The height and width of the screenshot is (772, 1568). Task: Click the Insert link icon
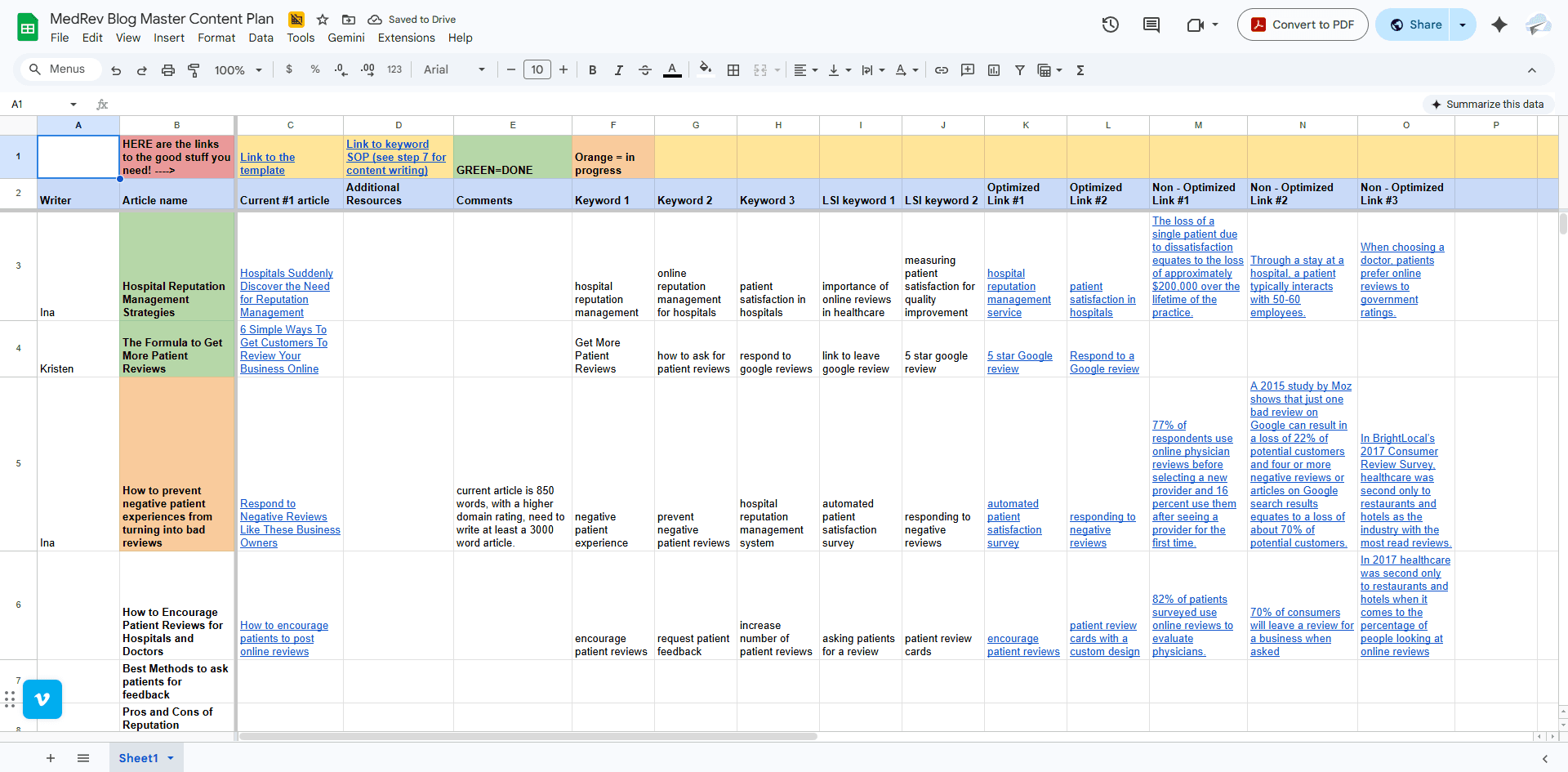coord(941,70)
